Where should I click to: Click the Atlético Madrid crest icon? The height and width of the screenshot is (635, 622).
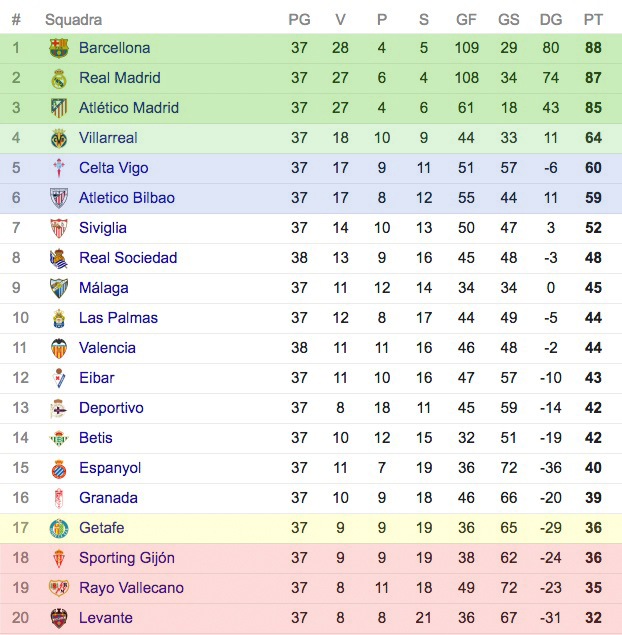tap(59, 108)
